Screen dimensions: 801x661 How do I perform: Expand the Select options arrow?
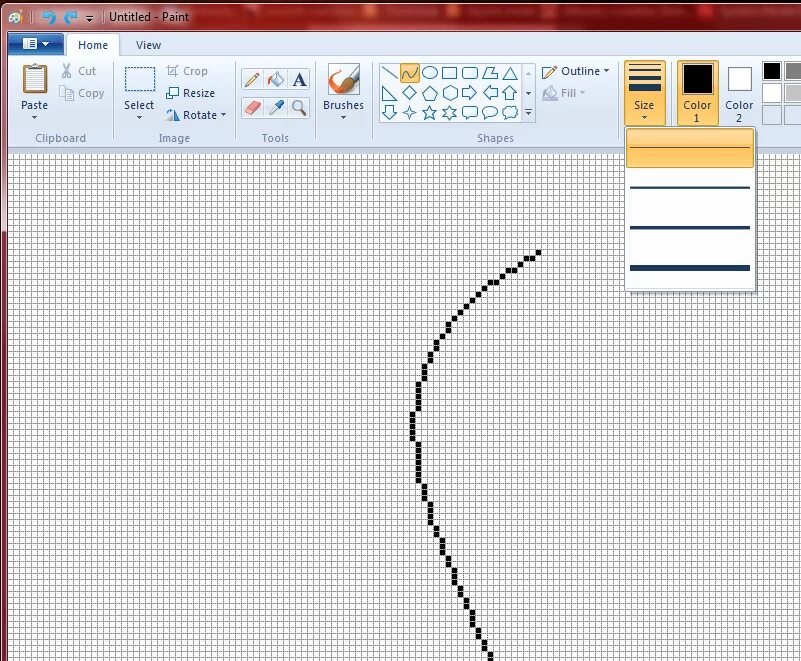[139, 118]
